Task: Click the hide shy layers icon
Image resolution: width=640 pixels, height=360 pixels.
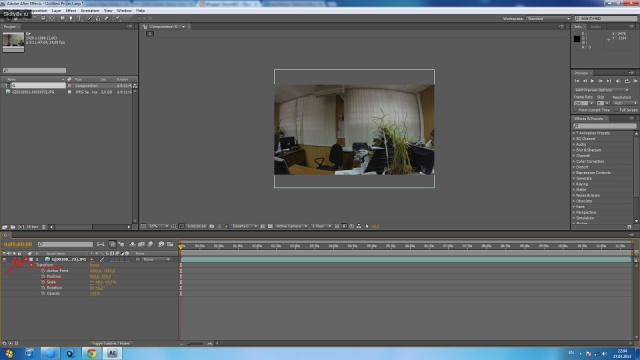Action: (132, 244)
